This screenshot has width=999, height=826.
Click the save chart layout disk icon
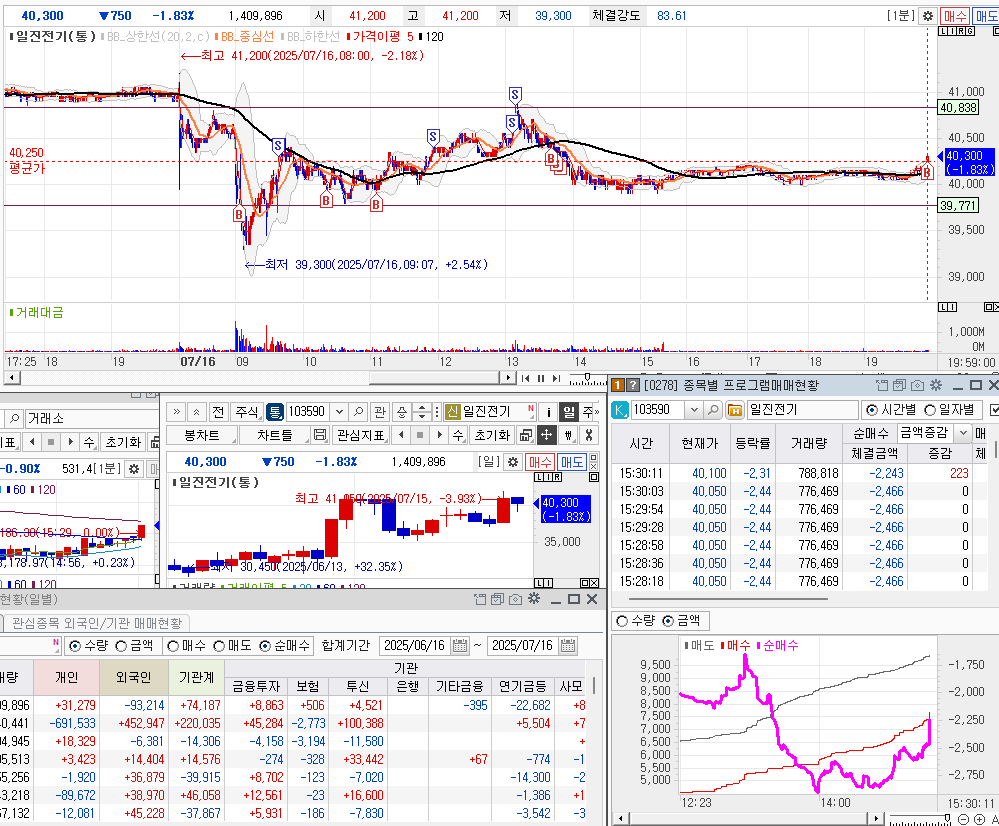[x=320, y=435]
